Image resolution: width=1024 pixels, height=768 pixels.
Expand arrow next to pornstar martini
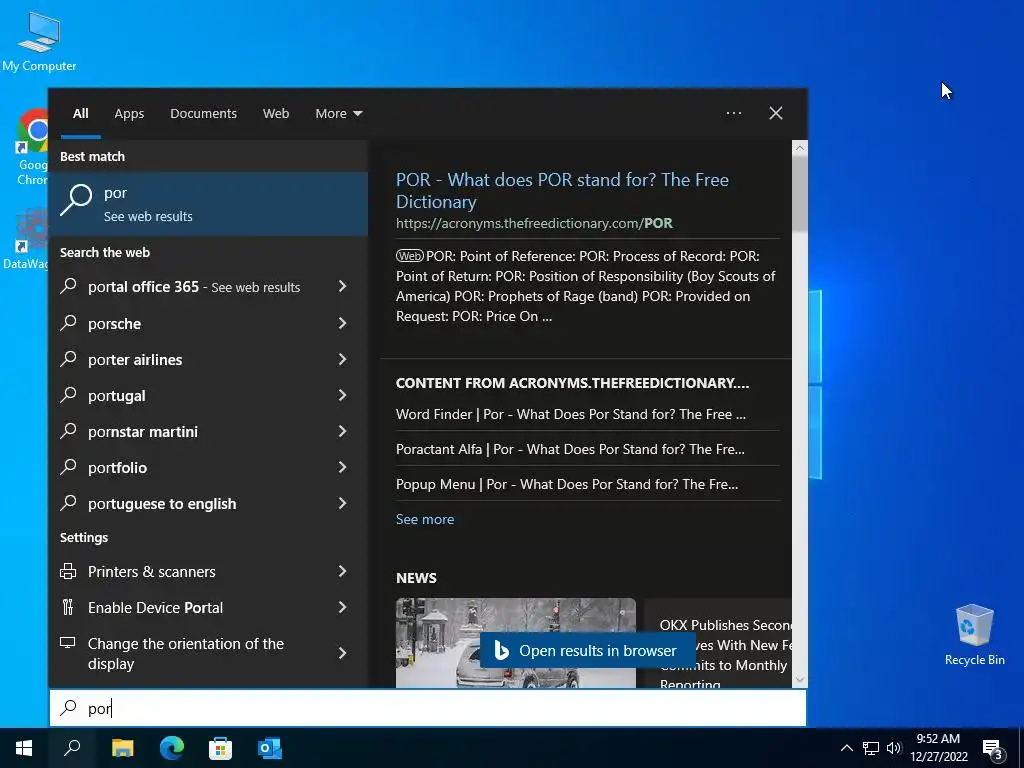(342, 431)
